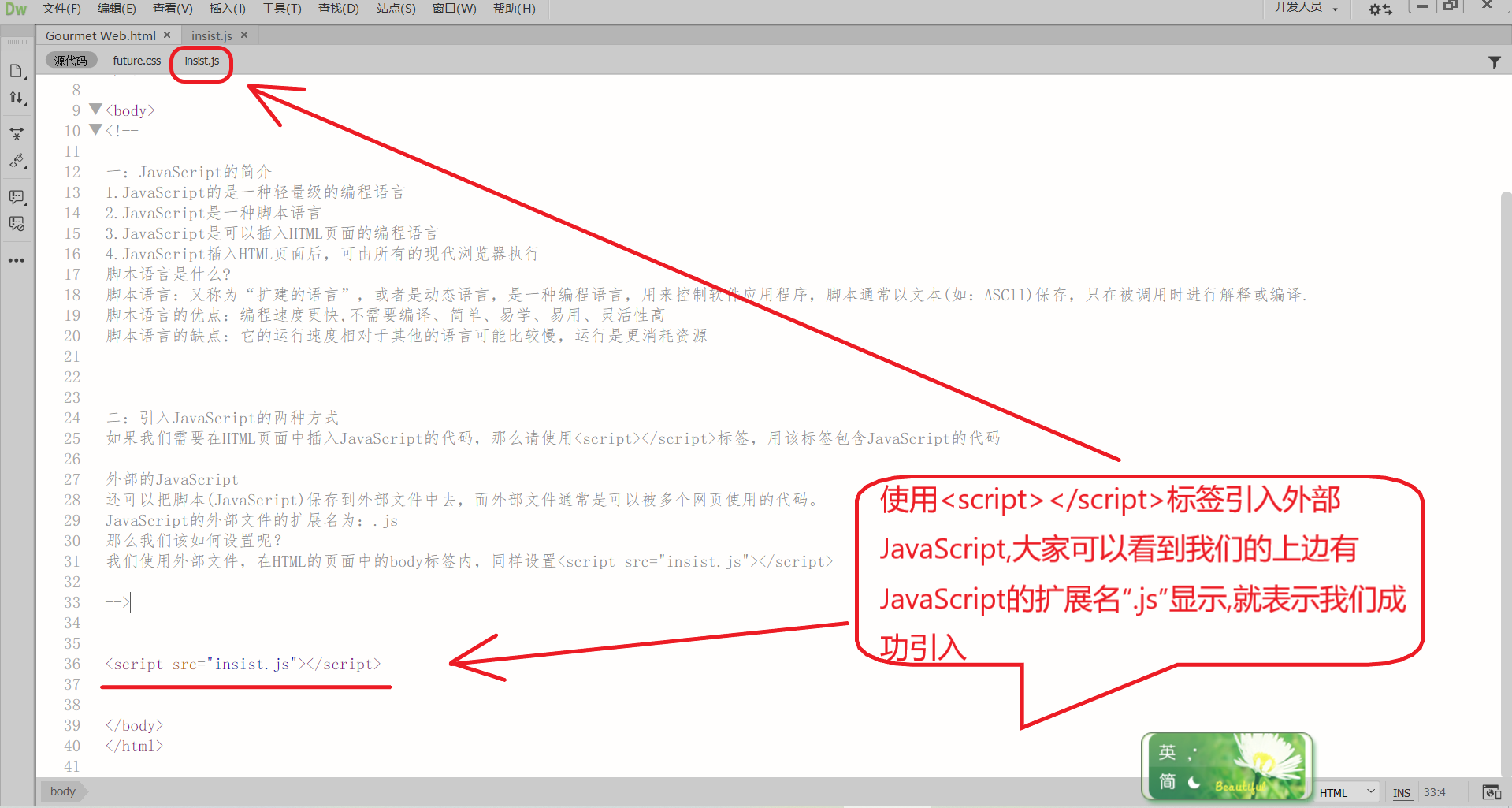Close the insist.js document tab

(244, 35)
